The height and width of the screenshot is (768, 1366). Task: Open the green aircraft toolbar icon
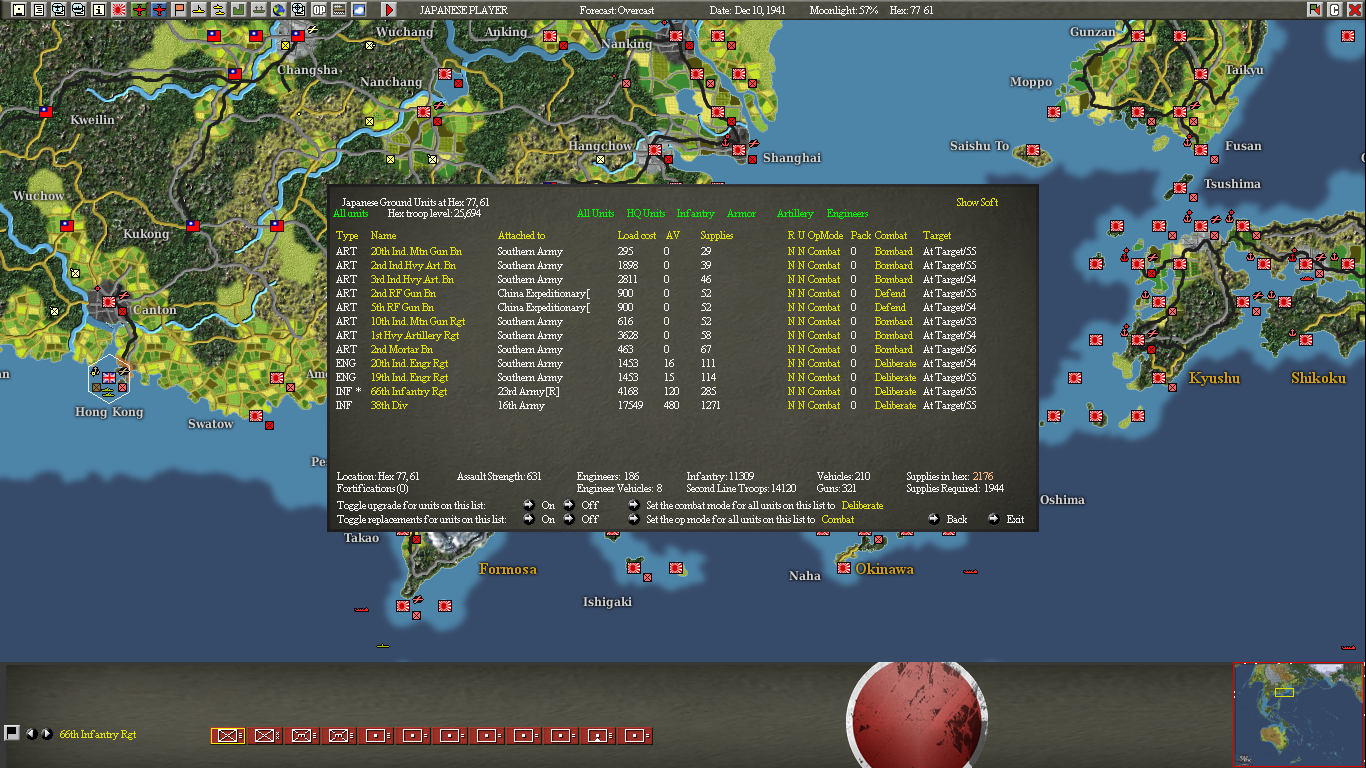(x=139, y=10)
